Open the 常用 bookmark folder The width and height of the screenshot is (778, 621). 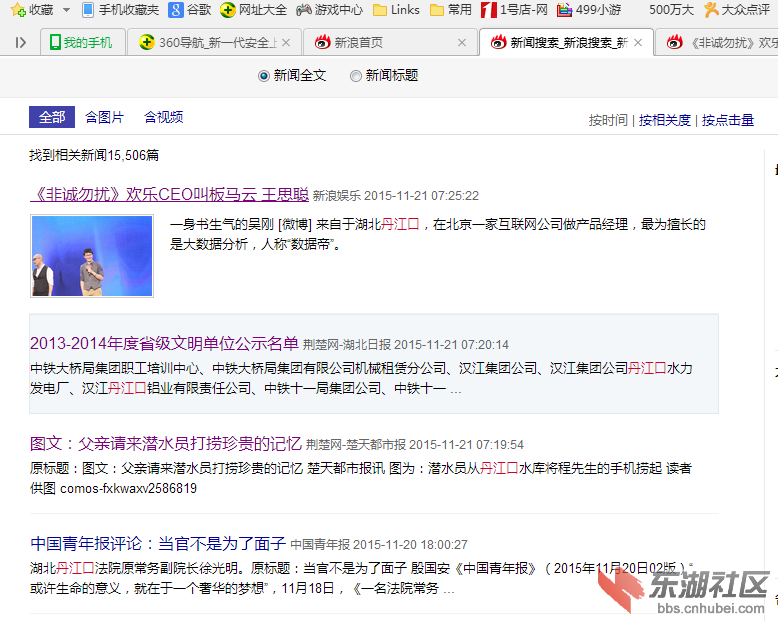coord(451,10)
